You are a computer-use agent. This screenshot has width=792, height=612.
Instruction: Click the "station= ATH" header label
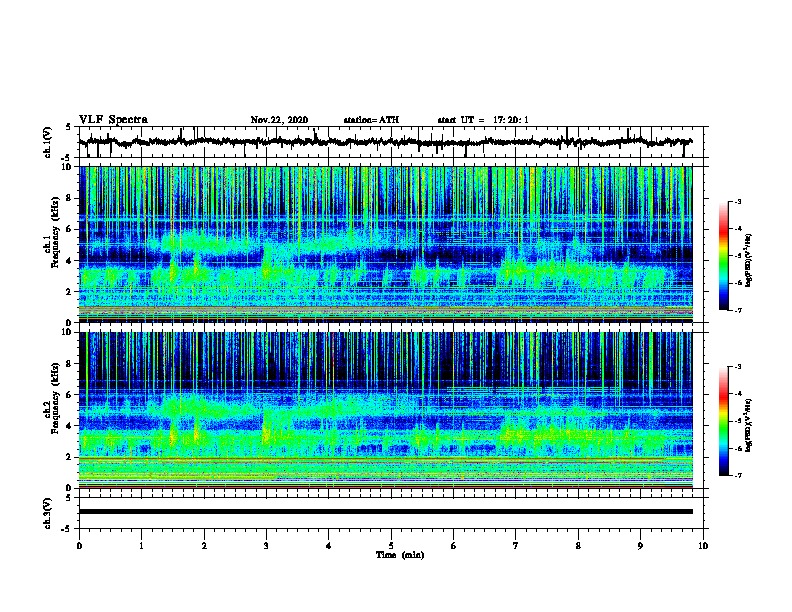[371, 120]
